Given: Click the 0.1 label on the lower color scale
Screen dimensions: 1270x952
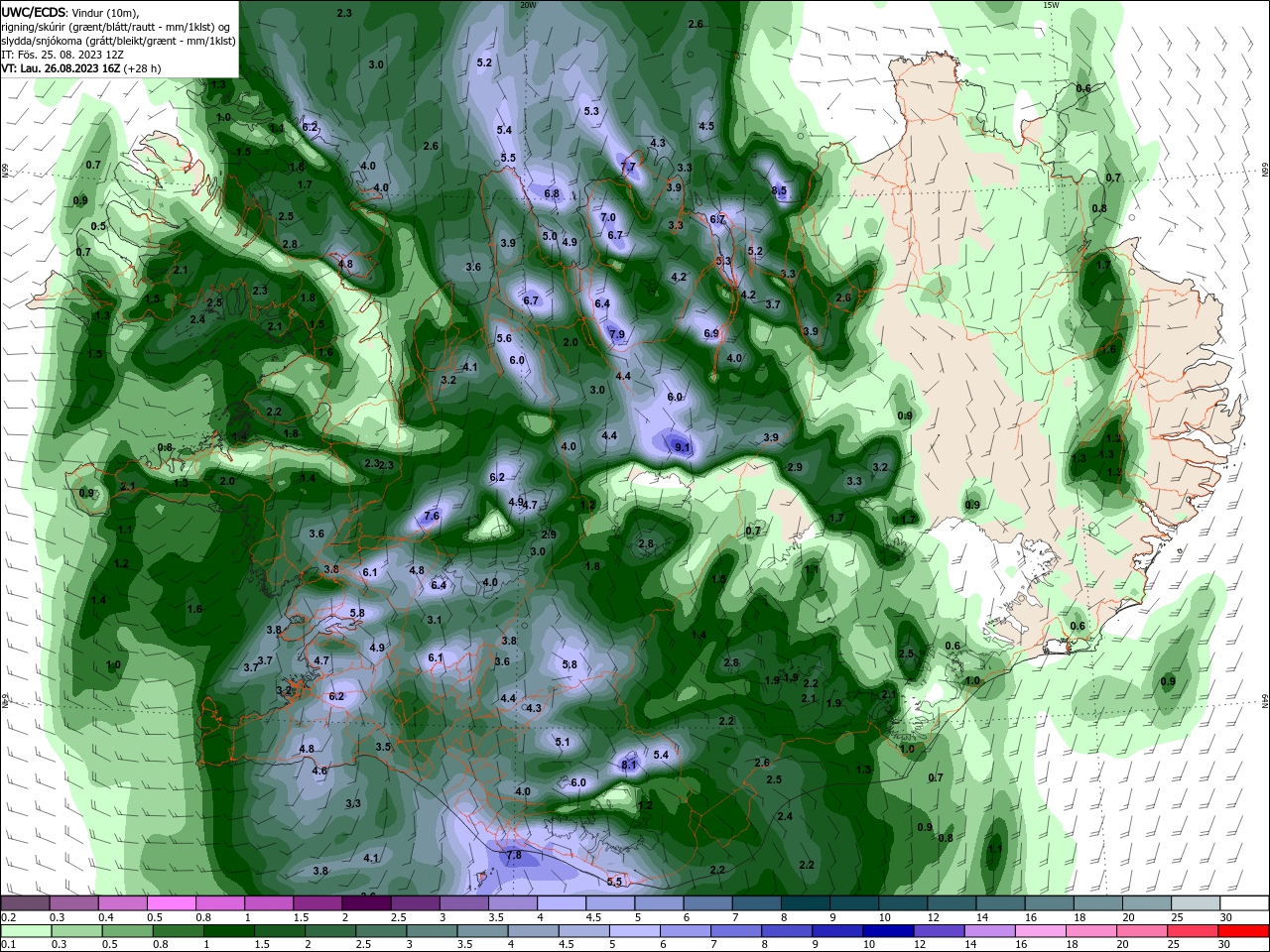Looking at the screenshot, I should pyautogui.click(x=8, y=945).
